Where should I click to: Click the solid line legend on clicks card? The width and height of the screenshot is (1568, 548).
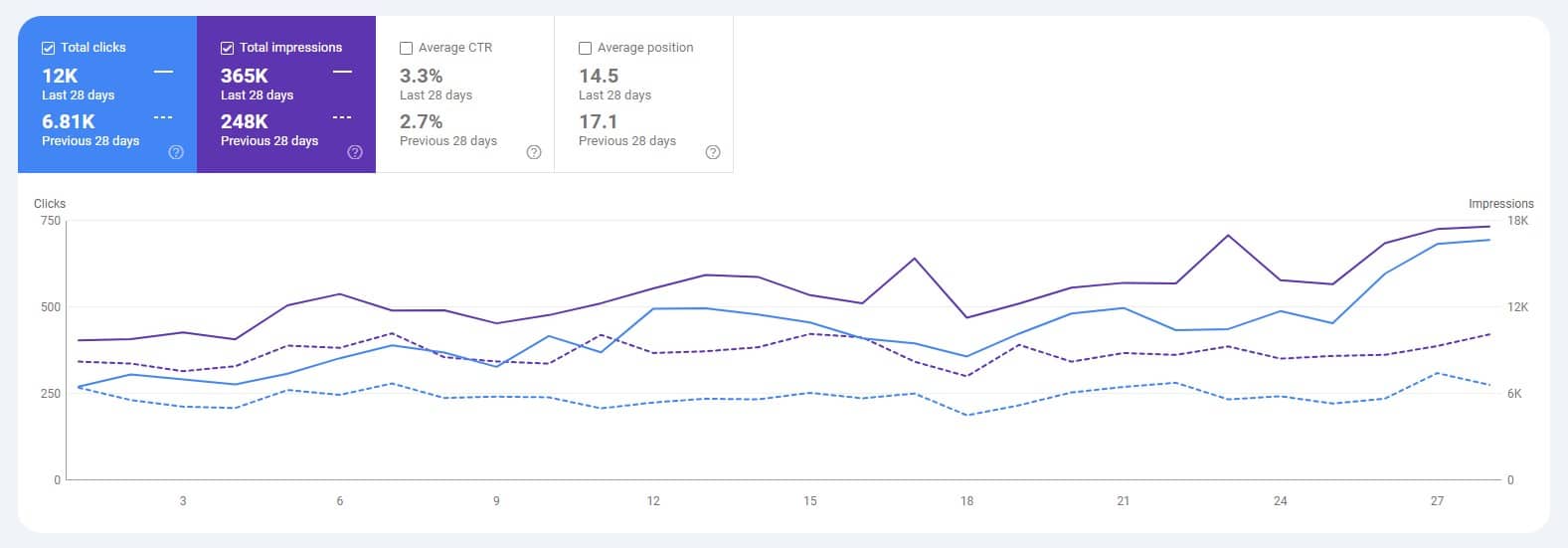tap(163, 72)
